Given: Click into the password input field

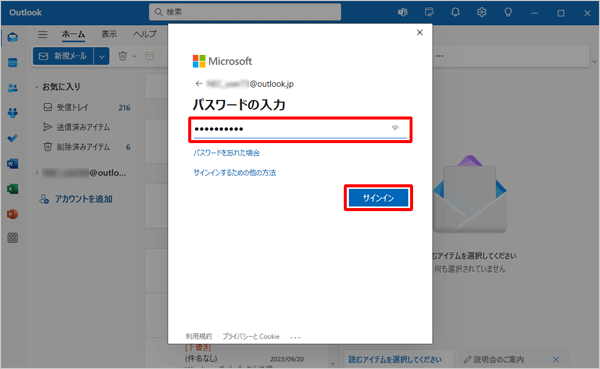Looking at the screenshot, I should click(x=300, y=129).
